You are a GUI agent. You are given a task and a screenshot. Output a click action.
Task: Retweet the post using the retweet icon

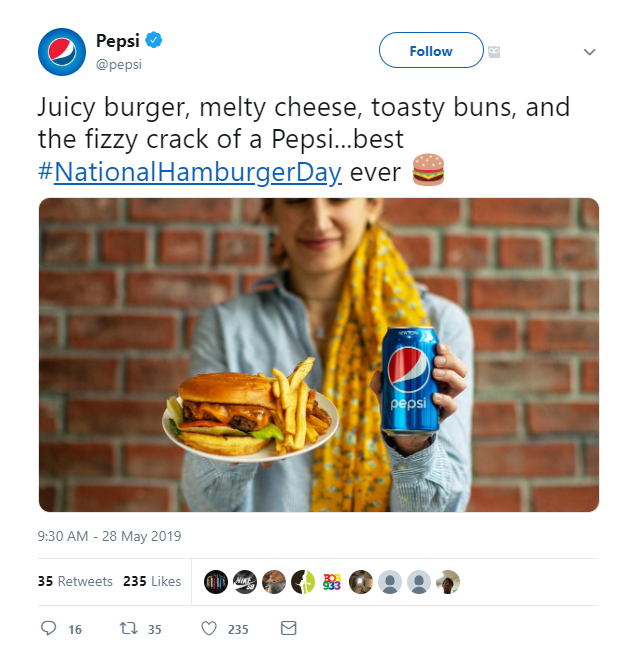coord(128,629)
